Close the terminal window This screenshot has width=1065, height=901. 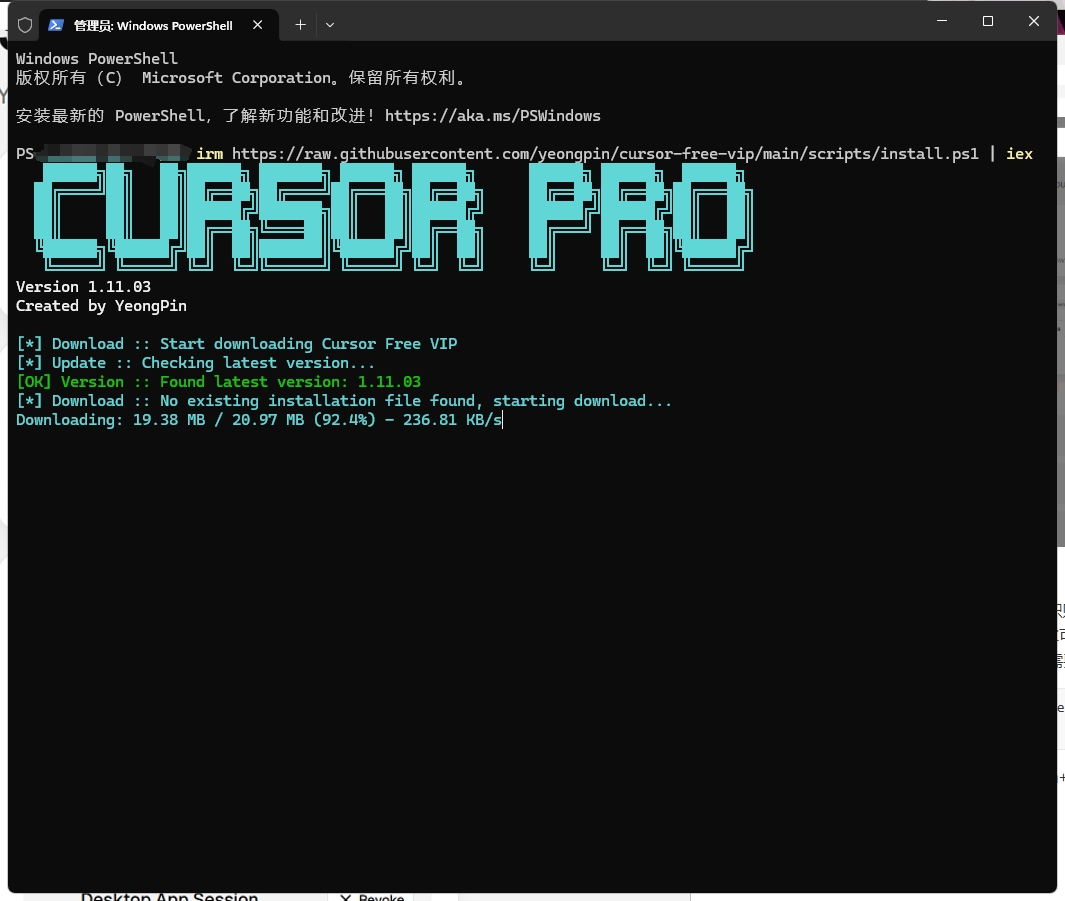[1034, 21]
